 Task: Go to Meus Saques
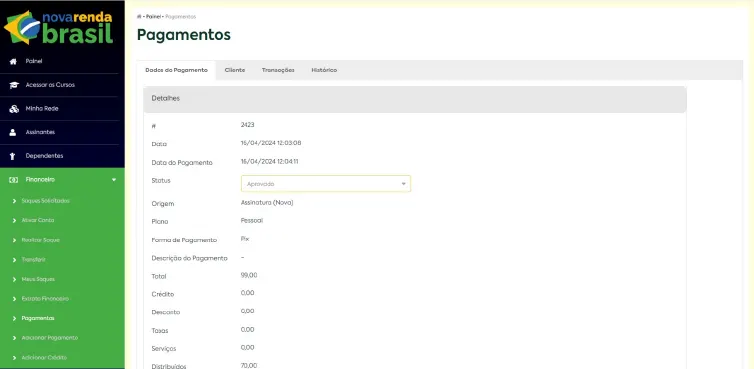tap(38, 280)
